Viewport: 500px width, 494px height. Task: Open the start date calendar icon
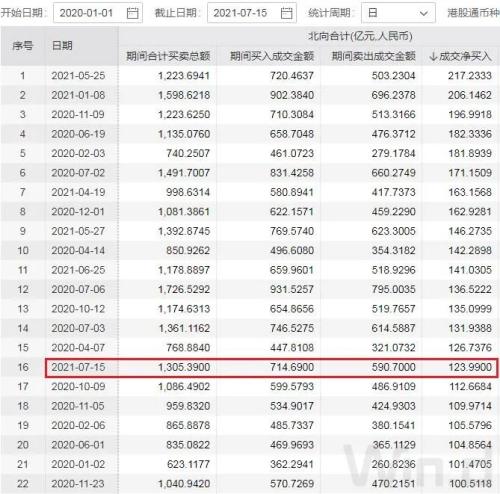[x=132, y=13]
